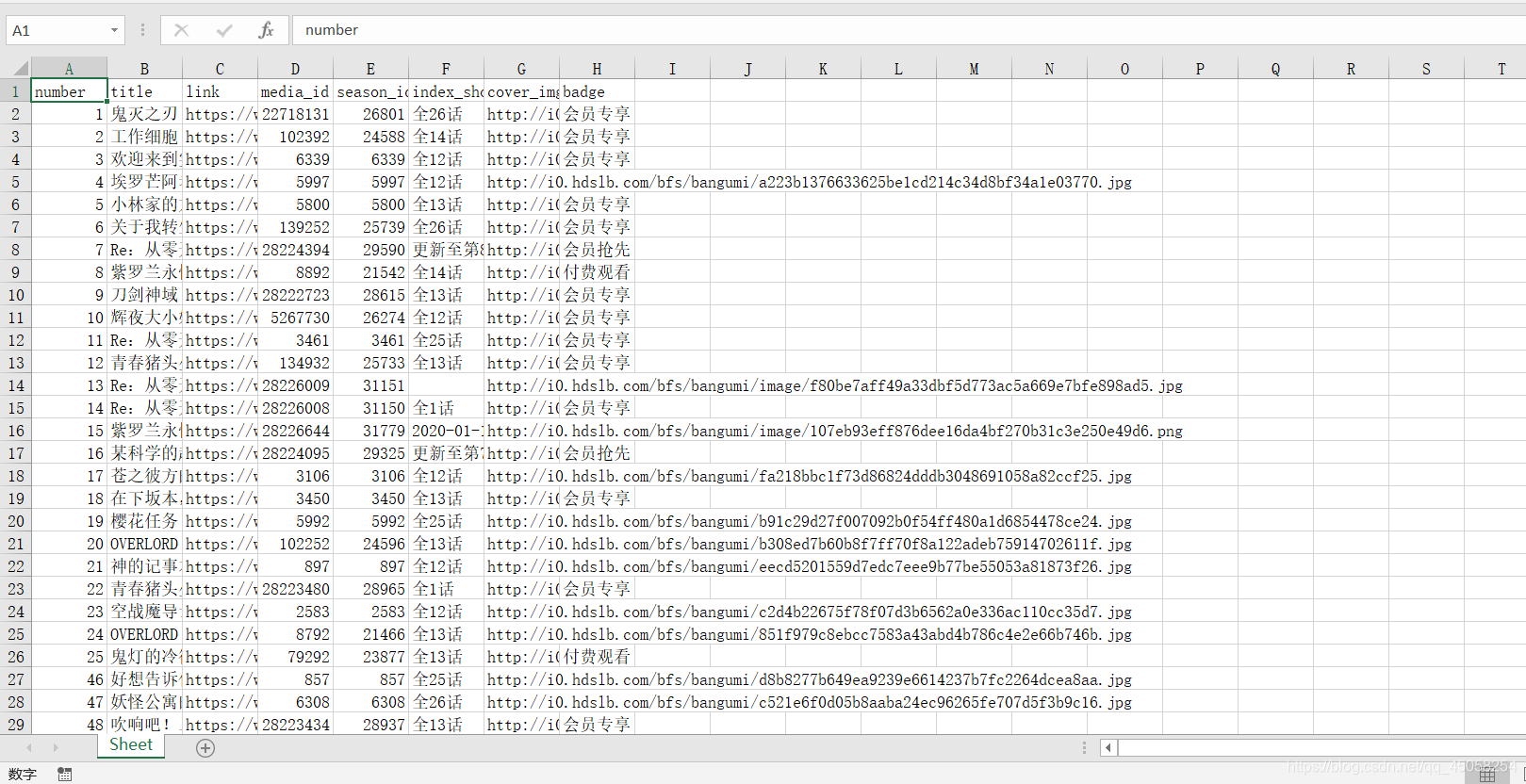1526x784 pixels.
Task: Select row 29 header
Action: coord(15,725)
